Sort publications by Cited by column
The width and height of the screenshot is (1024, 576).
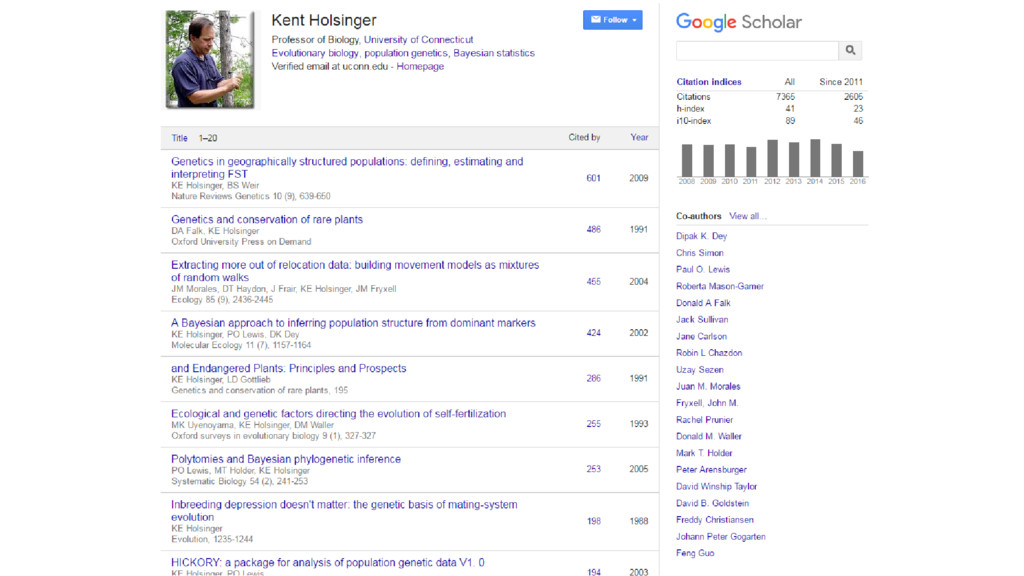pos(584,138)
